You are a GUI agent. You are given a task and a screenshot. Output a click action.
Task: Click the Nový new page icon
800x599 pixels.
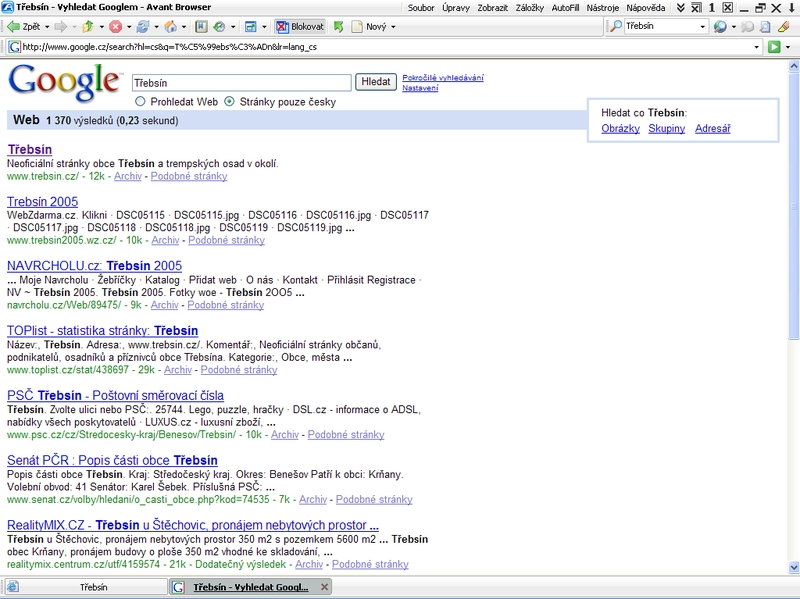(x=357, y=27)
